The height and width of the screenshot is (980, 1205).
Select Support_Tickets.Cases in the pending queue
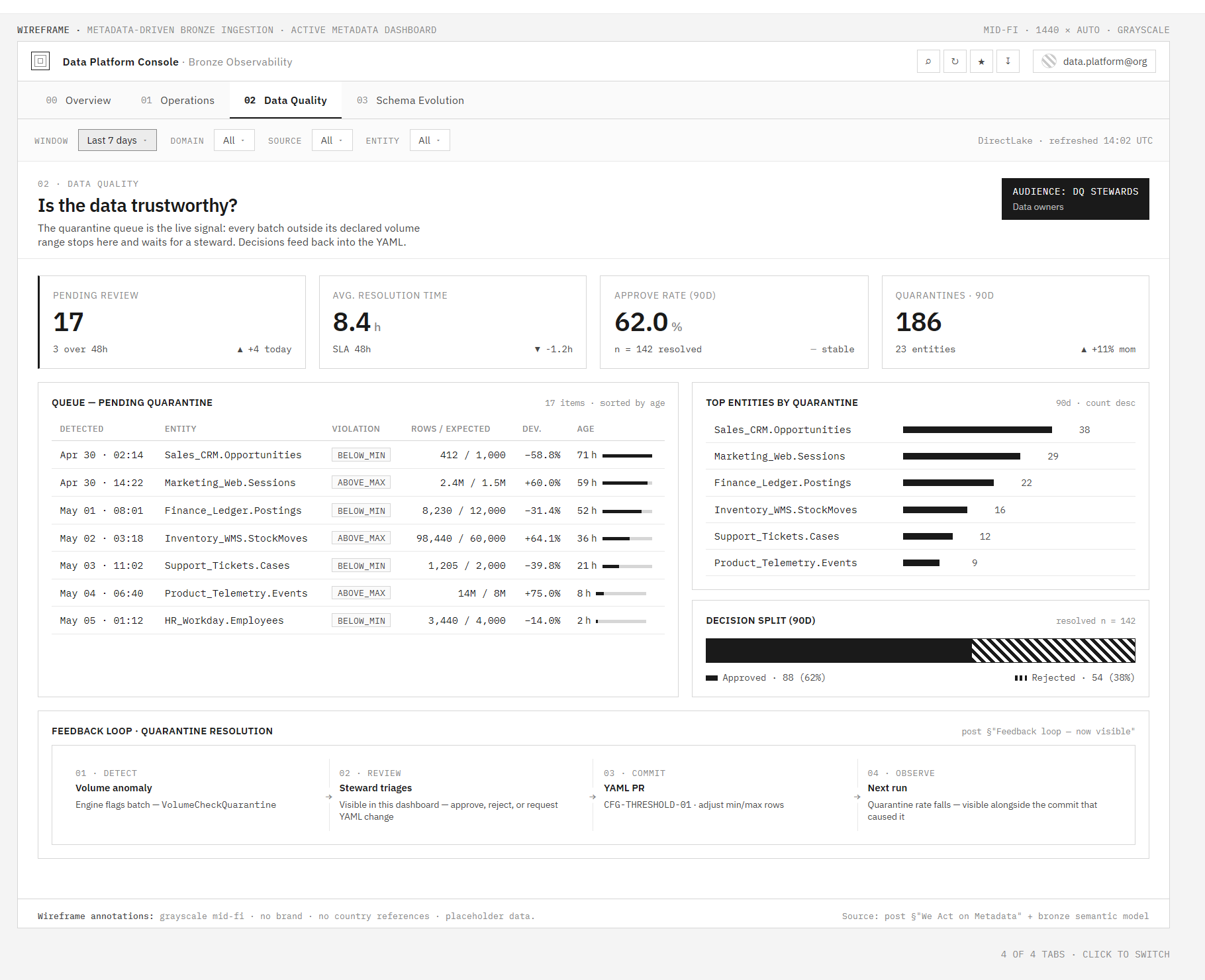coord(358,565)
